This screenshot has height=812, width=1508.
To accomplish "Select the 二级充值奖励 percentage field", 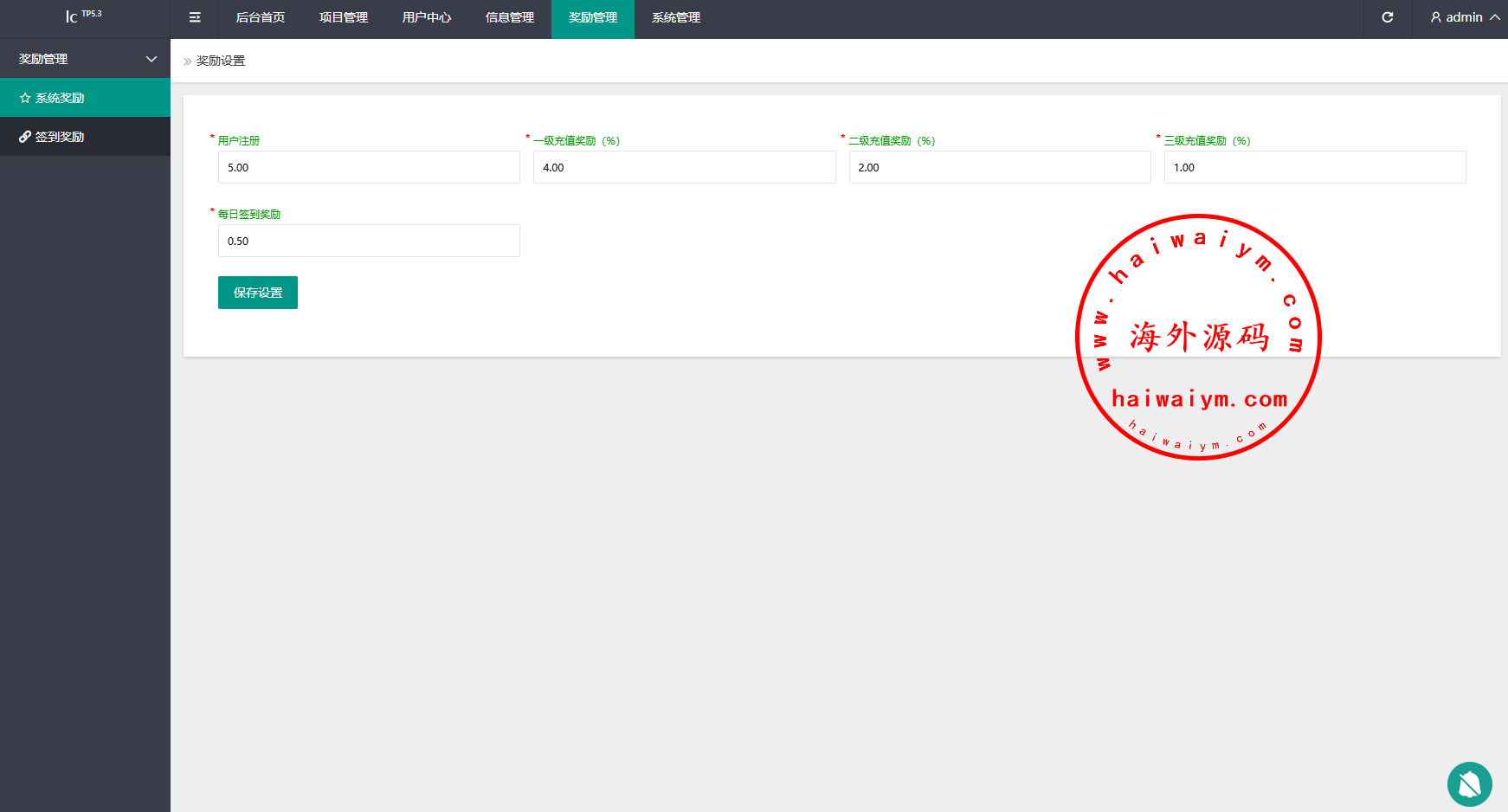I will [x=999, y=167].
